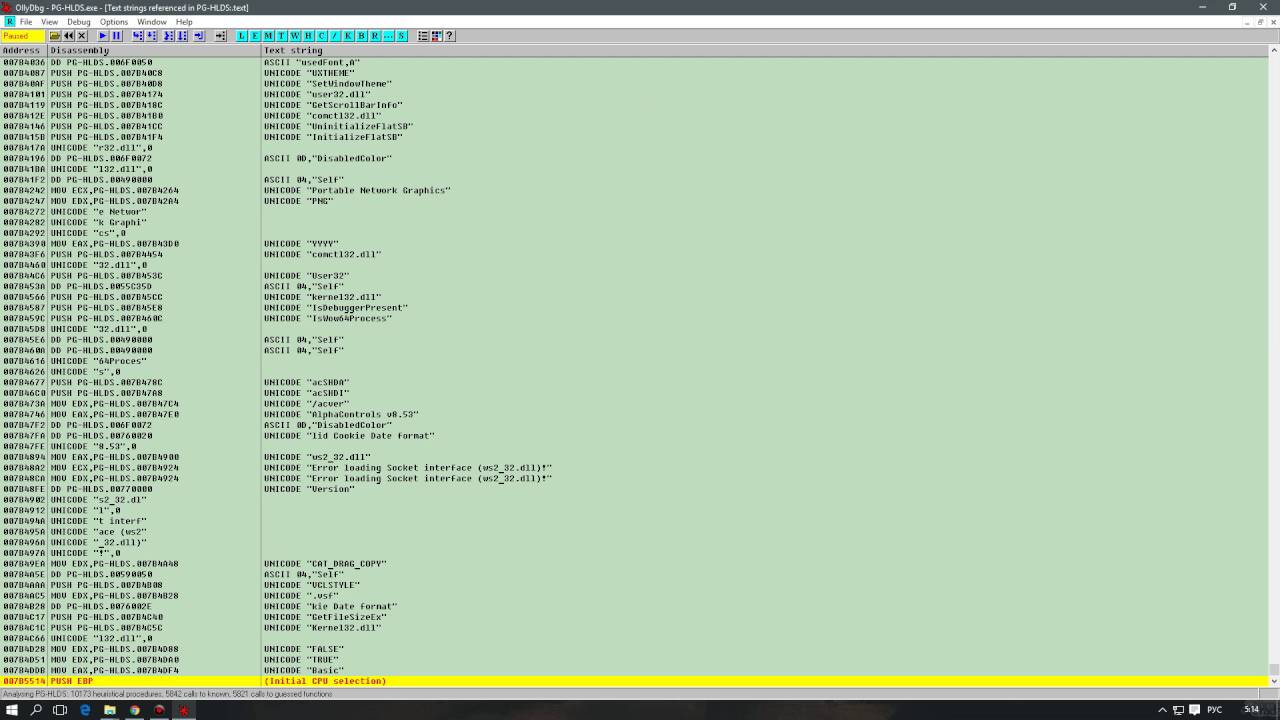Open the Help menu
This screenshot has width=1280, height=720.
[184, 21]
